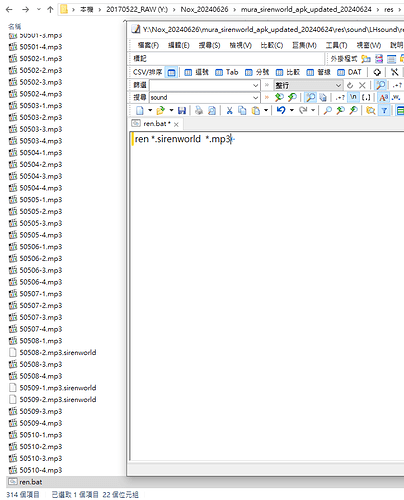Select 50508-2.mp3.sirenworld in file list
Viewport: 404px width, 500px height.
(x=53, y=353)
